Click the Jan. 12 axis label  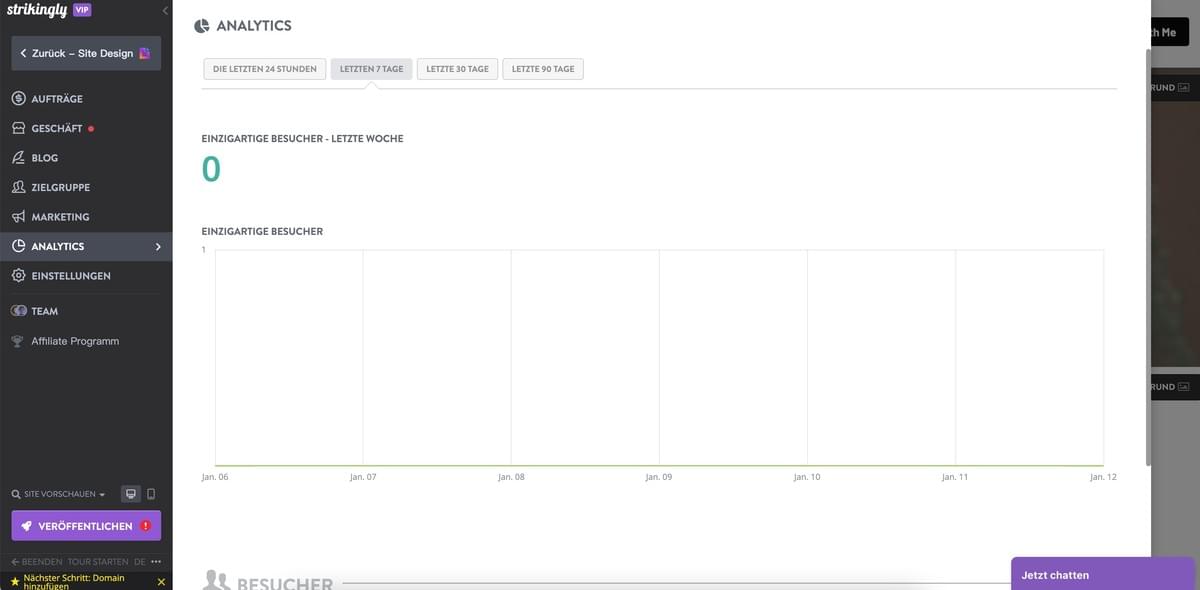(x=1103, y=477)
